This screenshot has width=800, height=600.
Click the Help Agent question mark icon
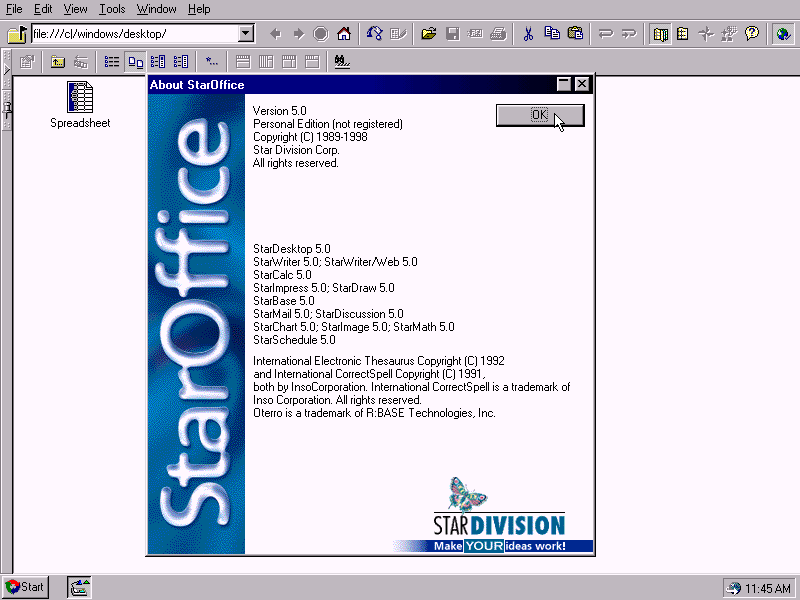pyautogui.click(x=752, y=34)
